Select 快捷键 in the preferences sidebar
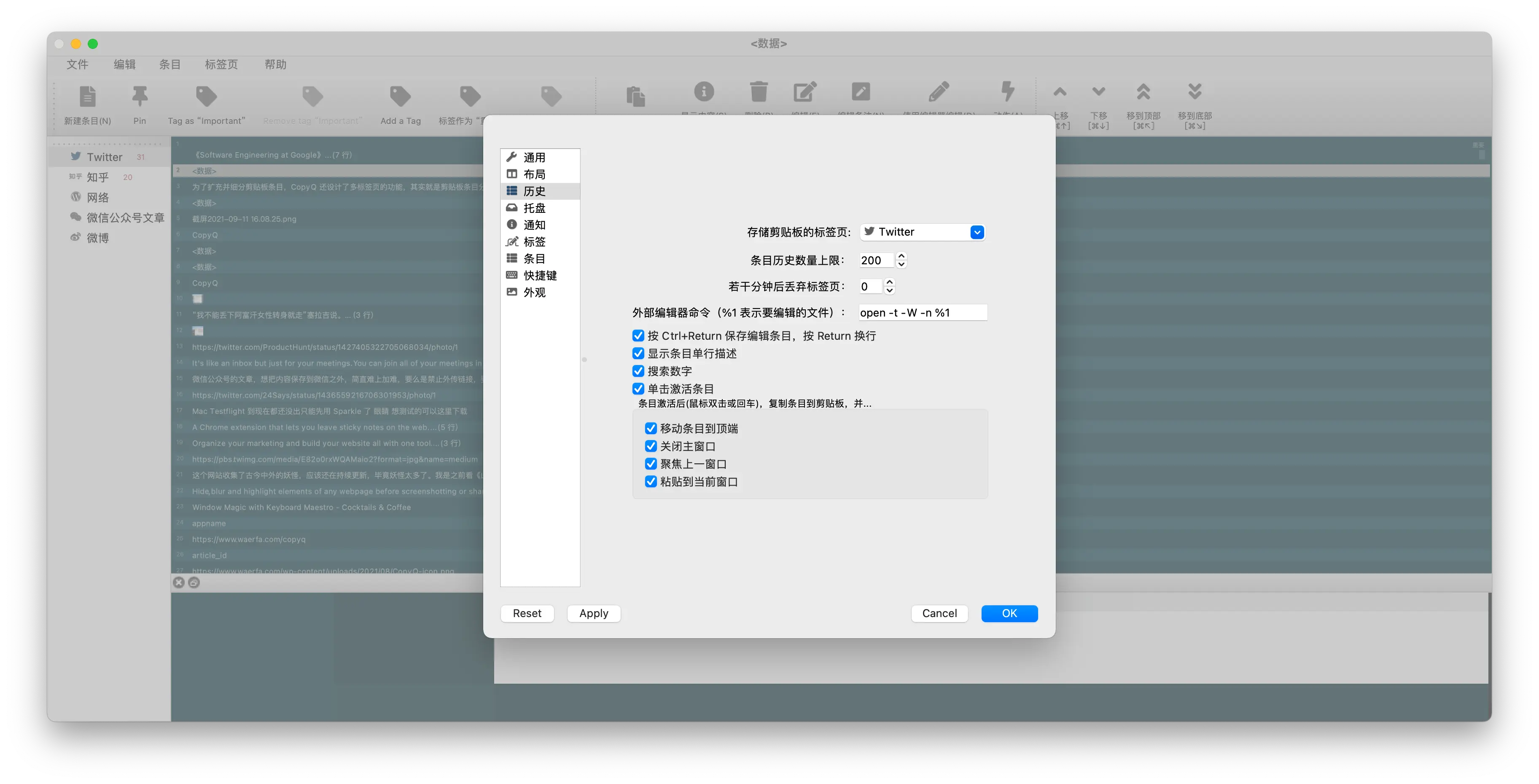1539x784 pixels. [x=539, y=275]
